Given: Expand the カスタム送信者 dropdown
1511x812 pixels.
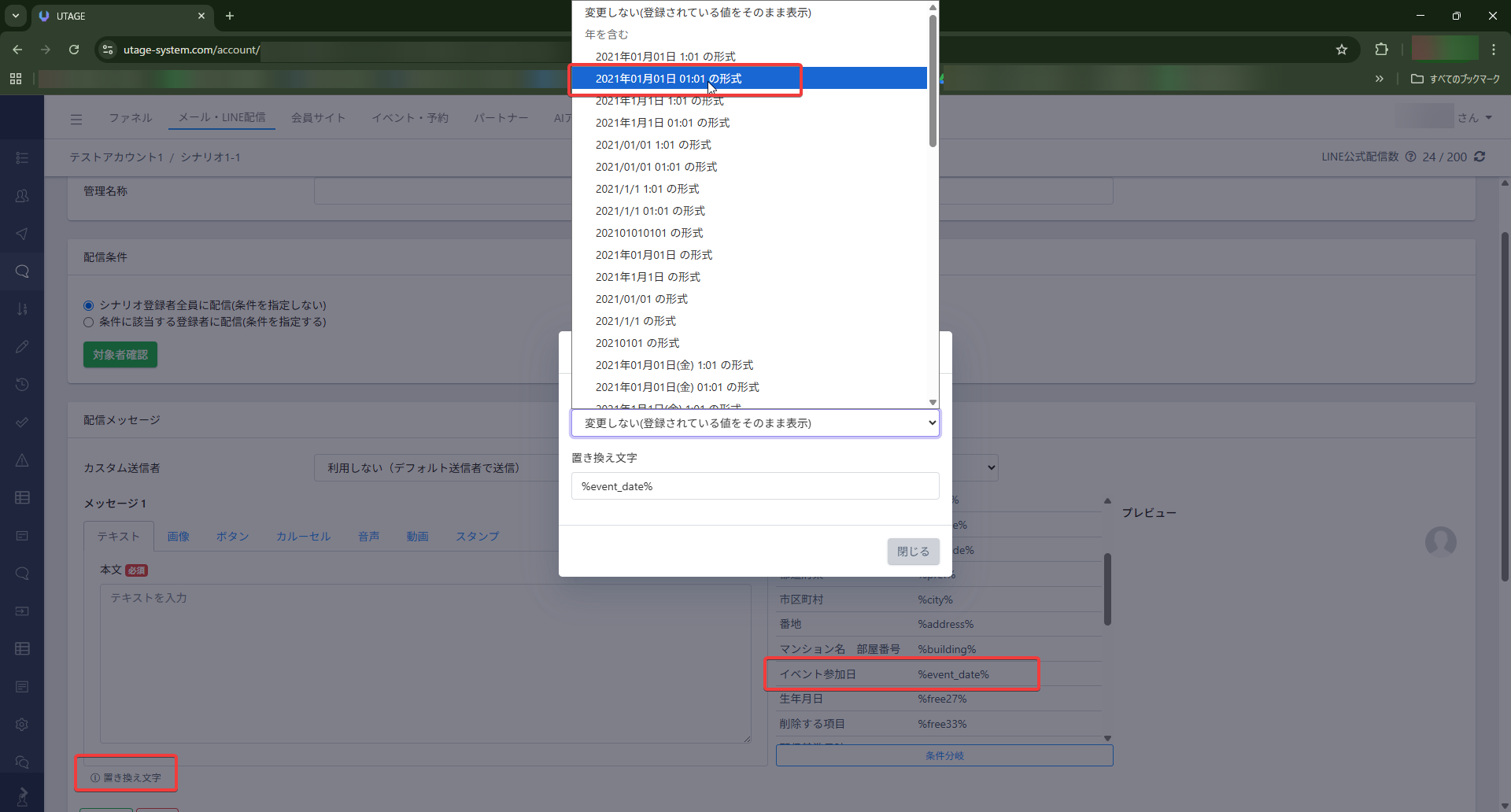Looking at the screenshot, I should pos(441,468).
